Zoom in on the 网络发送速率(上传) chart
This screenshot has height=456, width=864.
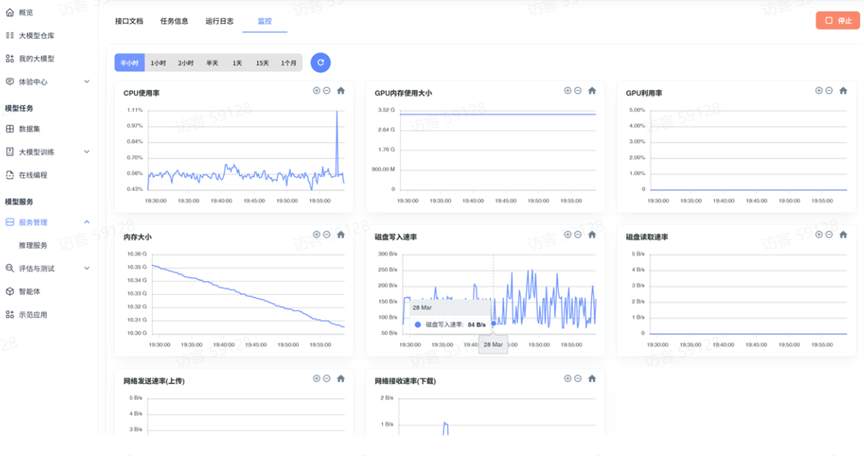pos(316,378)
